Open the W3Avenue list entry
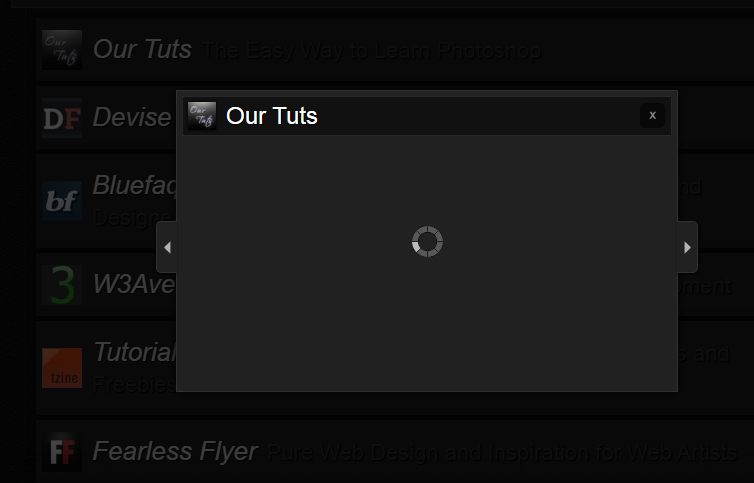The width and height of the screenshot is (754, 483). [134, 284]
